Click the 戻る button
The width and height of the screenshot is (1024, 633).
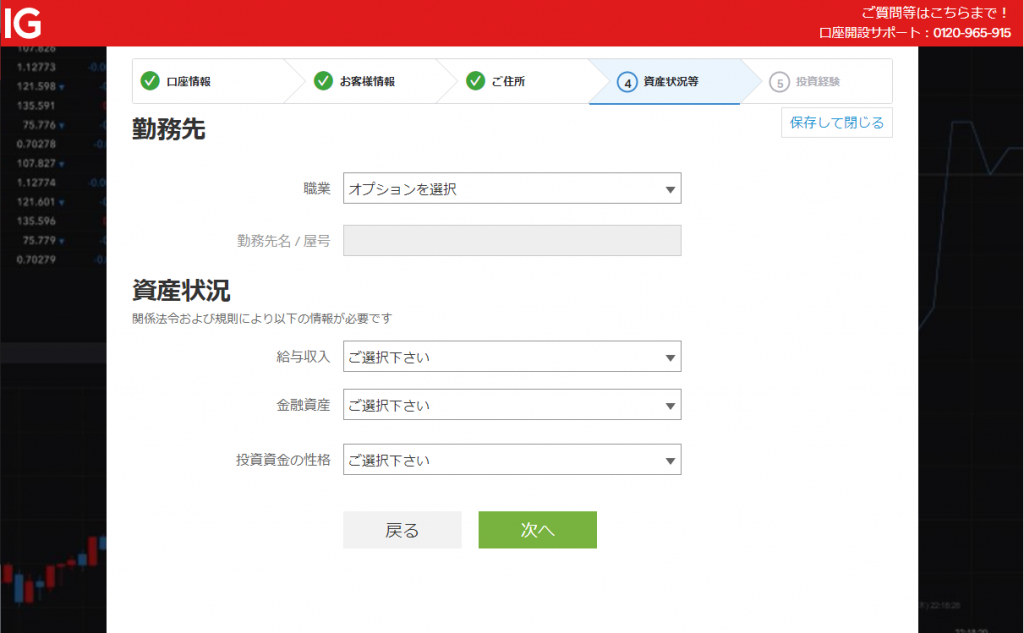click(x=402, y=530)
